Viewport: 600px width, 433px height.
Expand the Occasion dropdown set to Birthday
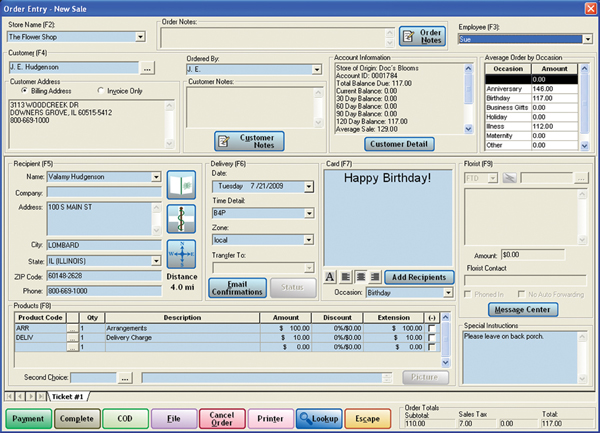point(448,293)
